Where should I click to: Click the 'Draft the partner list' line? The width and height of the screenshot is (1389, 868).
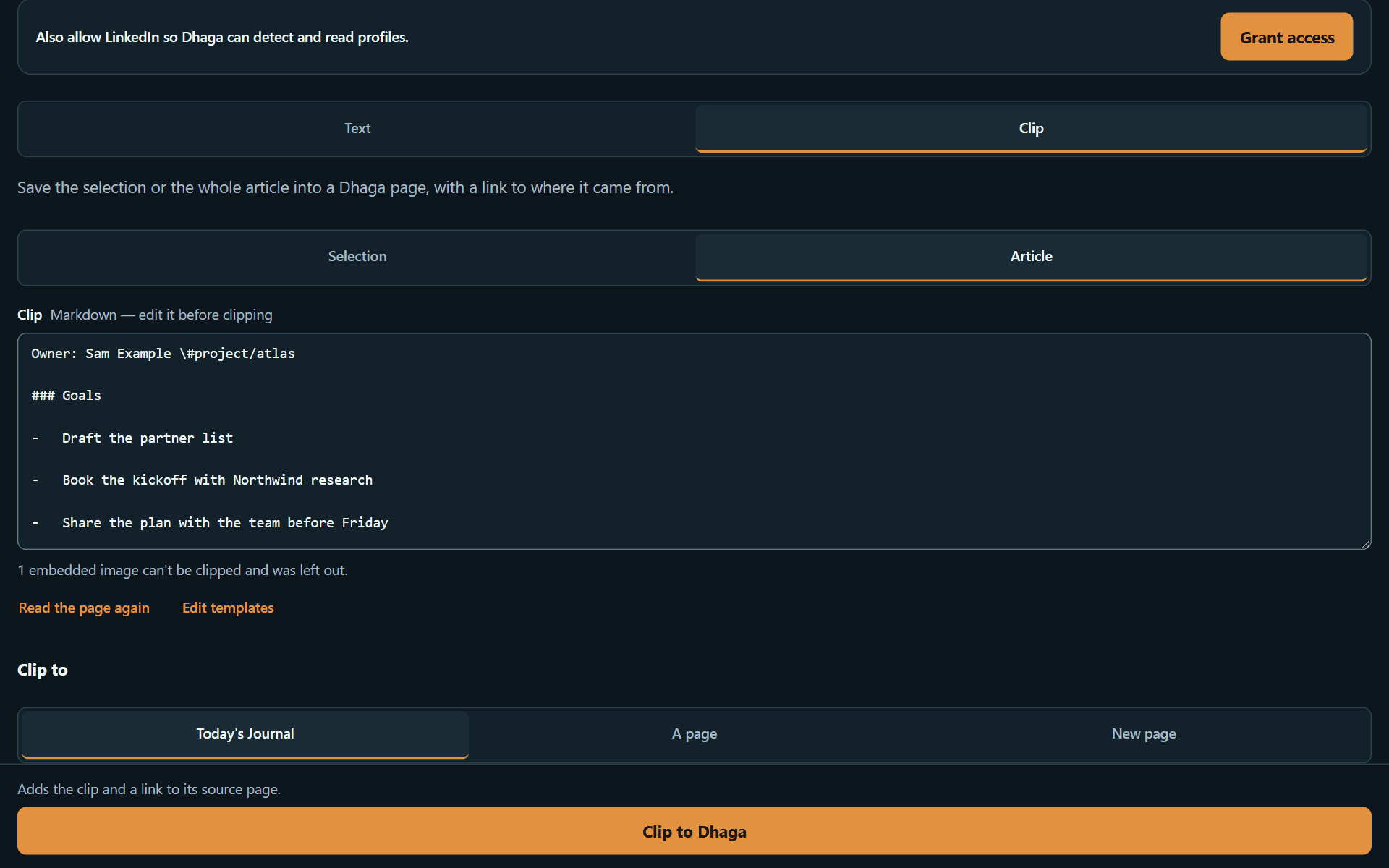point(132,438)
